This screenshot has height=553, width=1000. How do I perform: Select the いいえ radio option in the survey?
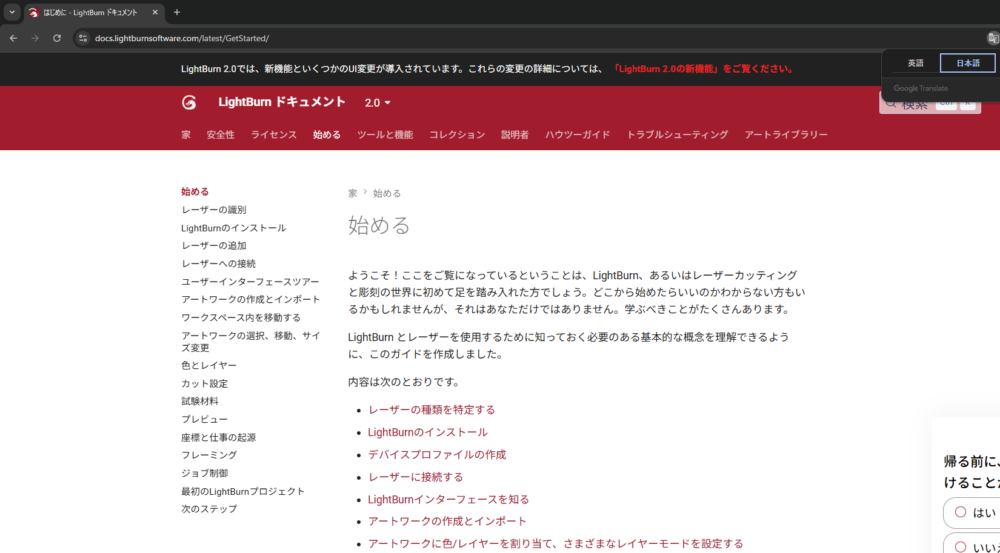pos(960,546)
